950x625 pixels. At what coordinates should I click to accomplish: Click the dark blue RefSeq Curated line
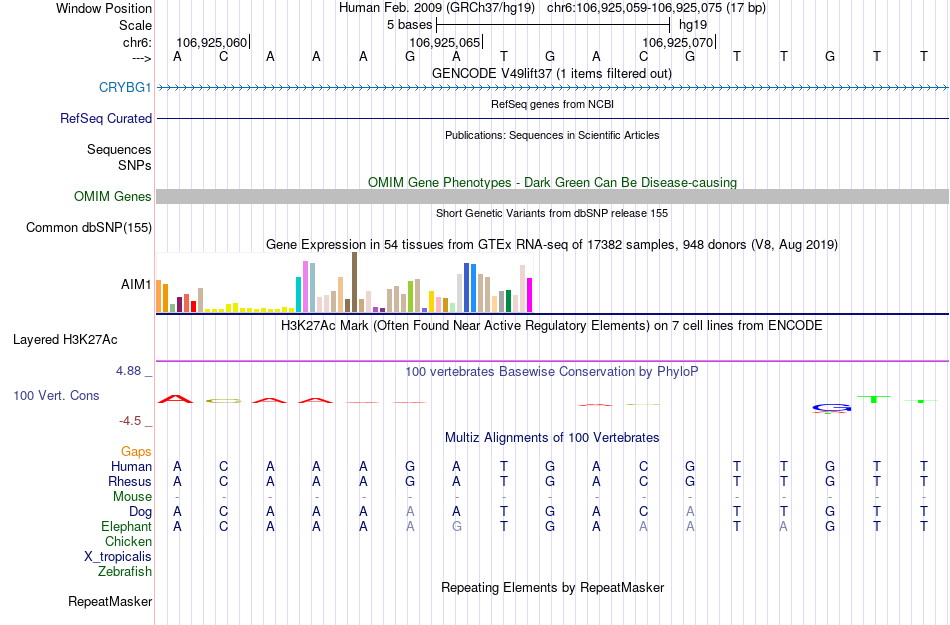tap(552, 118)
